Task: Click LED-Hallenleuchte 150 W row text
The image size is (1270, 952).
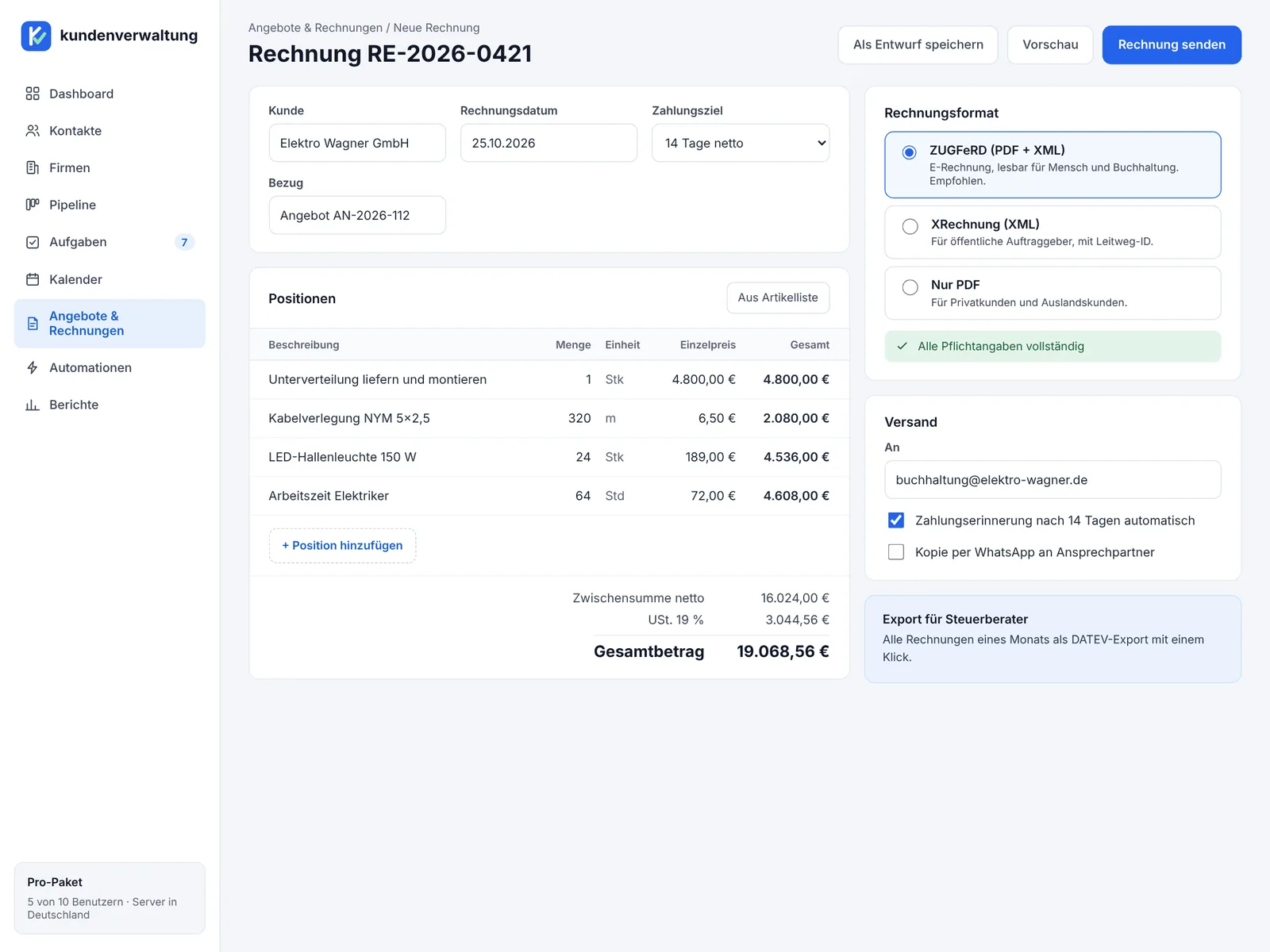Action: 342,457
